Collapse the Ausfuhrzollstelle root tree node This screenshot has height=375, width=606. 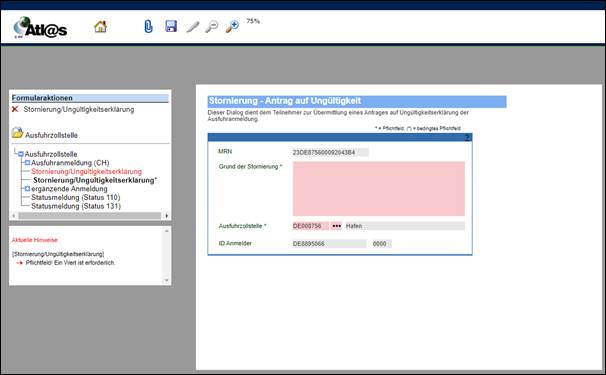(x=21, y=154)
